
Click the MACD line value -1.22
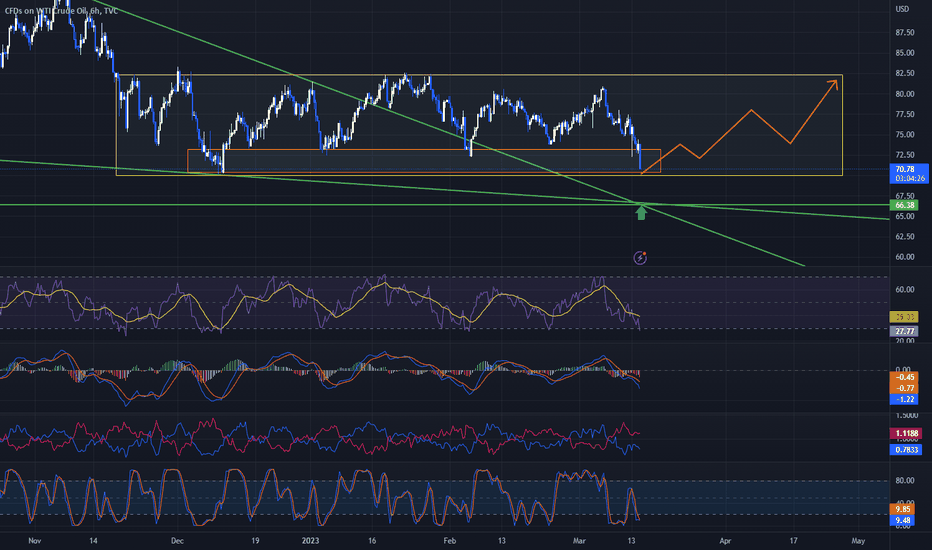click(x=904, y=400)
